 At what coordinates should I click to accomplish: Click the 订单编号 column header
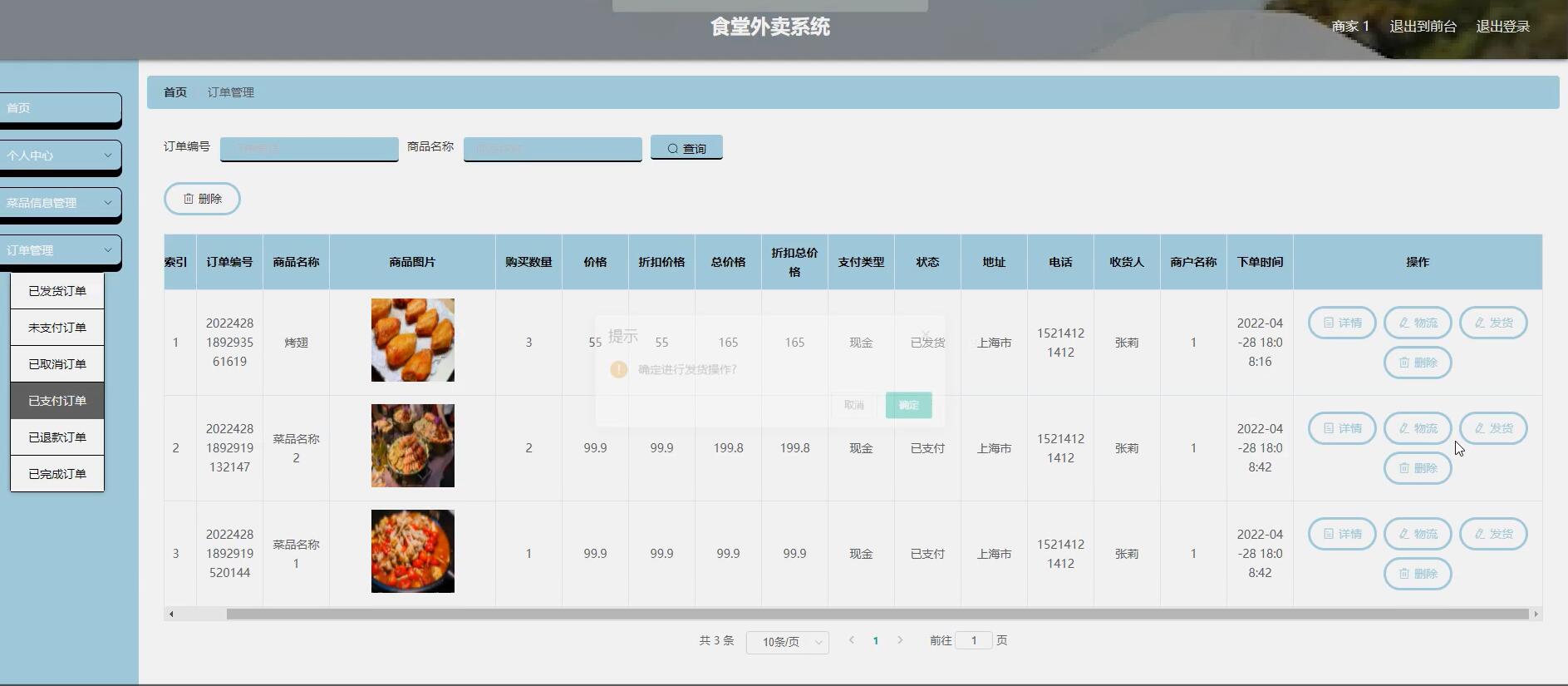coord(229,262)
